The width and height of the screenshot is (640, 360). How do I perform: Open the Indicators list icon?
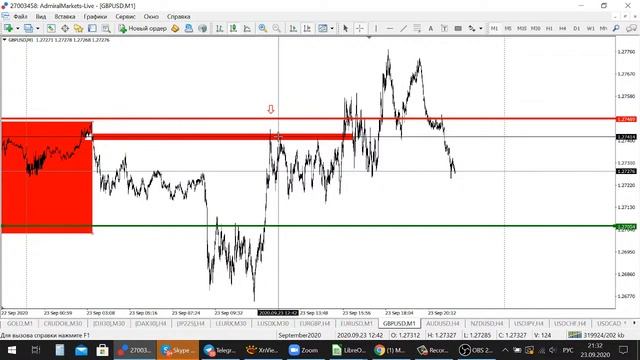point(323,28)
